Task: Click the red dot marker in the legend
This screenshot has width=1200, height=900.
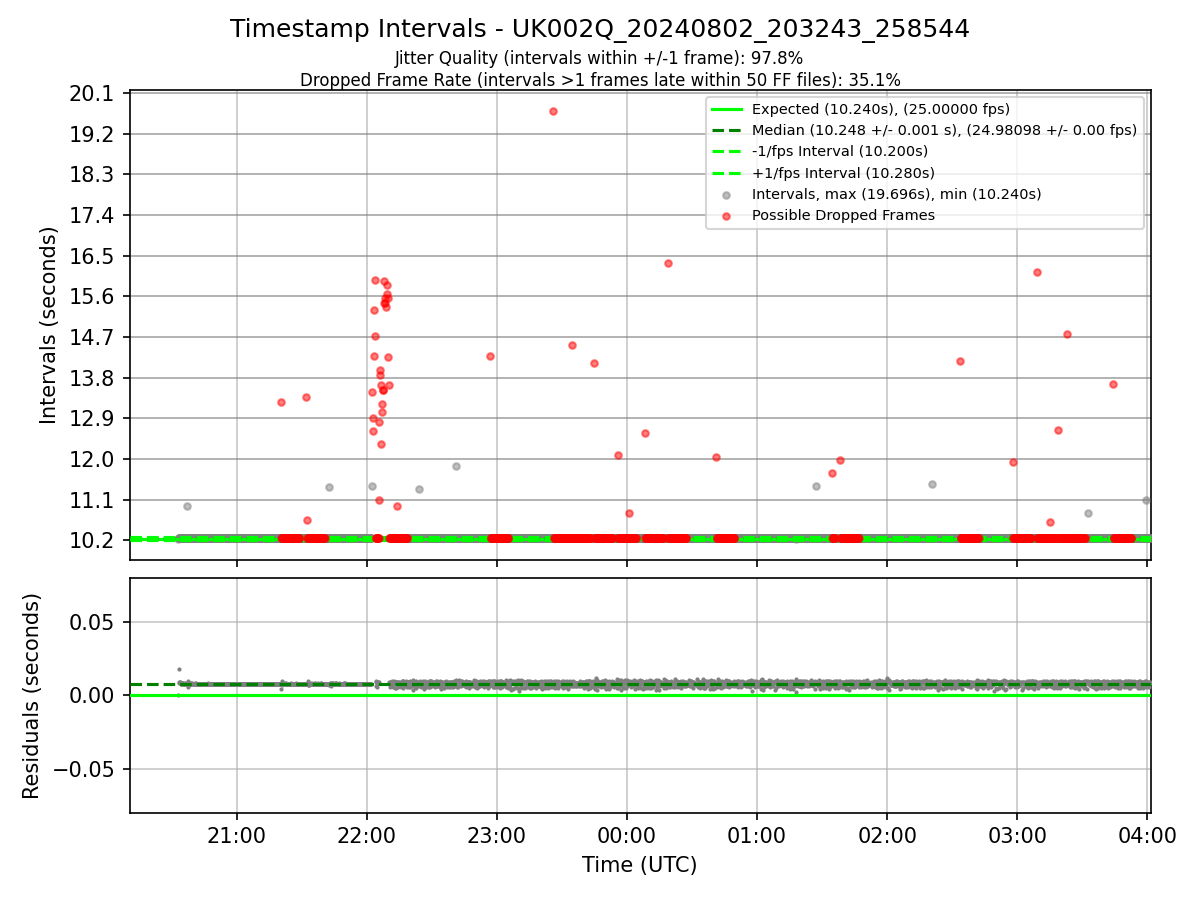Action: [x=727, y=216]
